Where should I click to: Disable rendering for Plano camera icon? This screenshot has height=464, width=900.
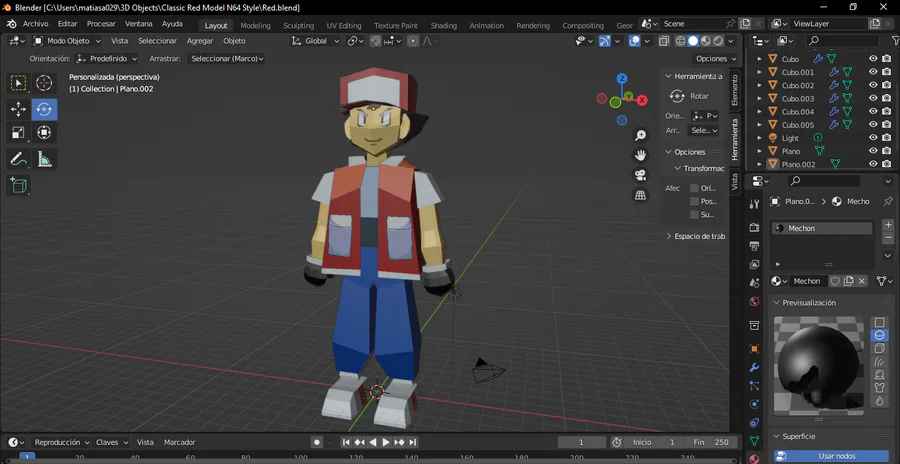[887, 150]
